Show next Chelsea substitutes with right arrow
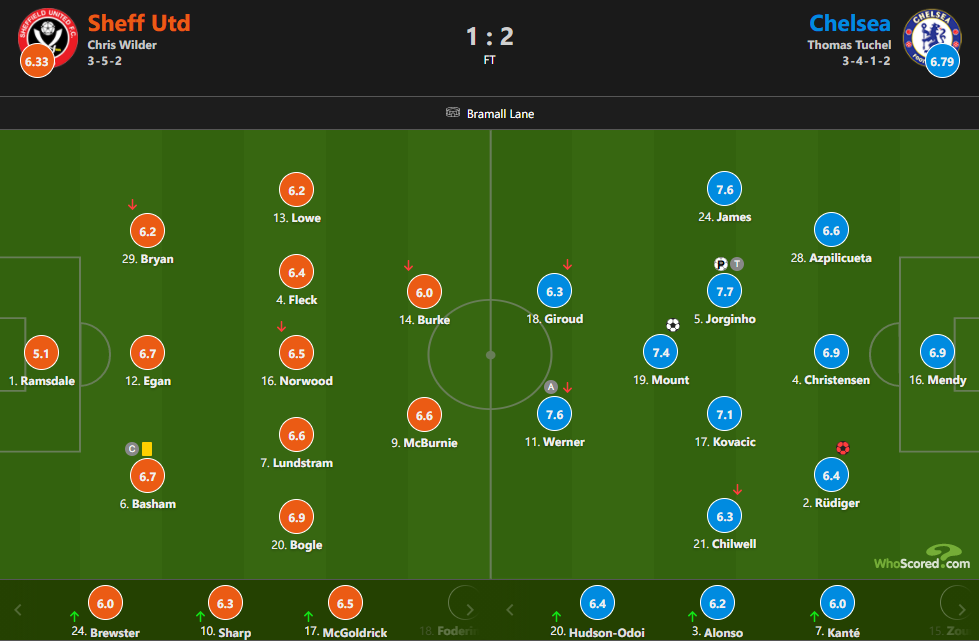 tap(962, 610)
